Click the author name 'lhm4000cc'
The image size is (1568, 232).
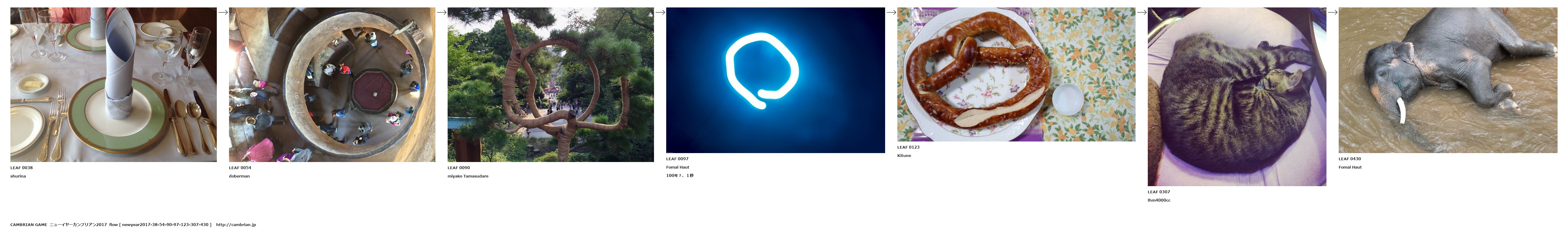1159,200
